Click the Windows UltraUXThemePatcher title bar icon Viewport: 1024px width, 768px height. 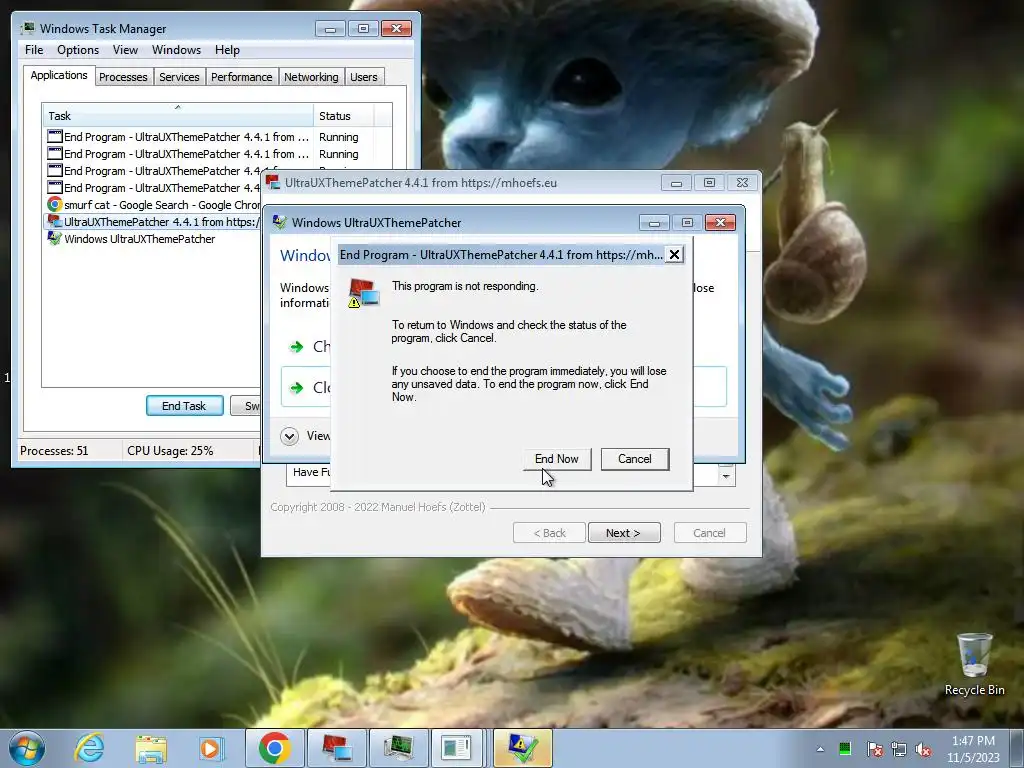pyautogui.click(x=280, y=222)
